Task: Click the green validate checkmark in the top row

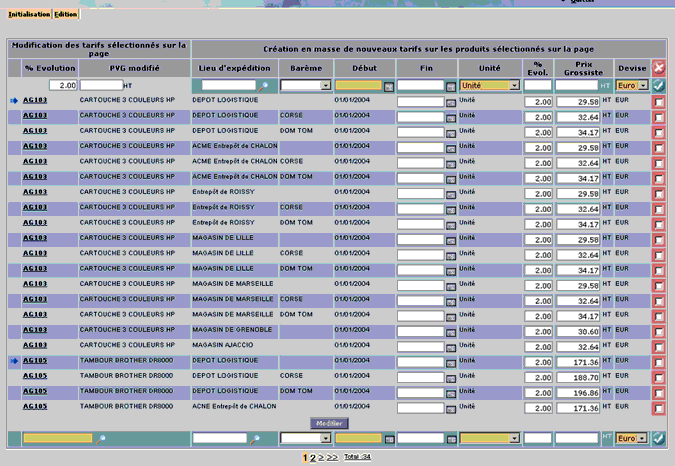Action: coord(659,85)
